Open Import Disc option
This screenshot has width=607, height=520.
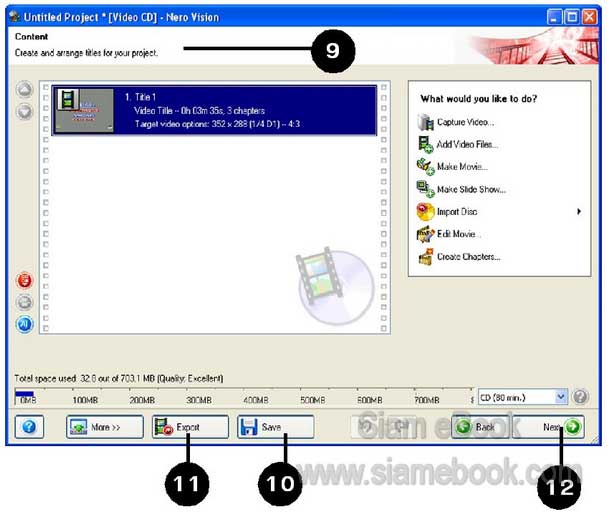(457, 212)
